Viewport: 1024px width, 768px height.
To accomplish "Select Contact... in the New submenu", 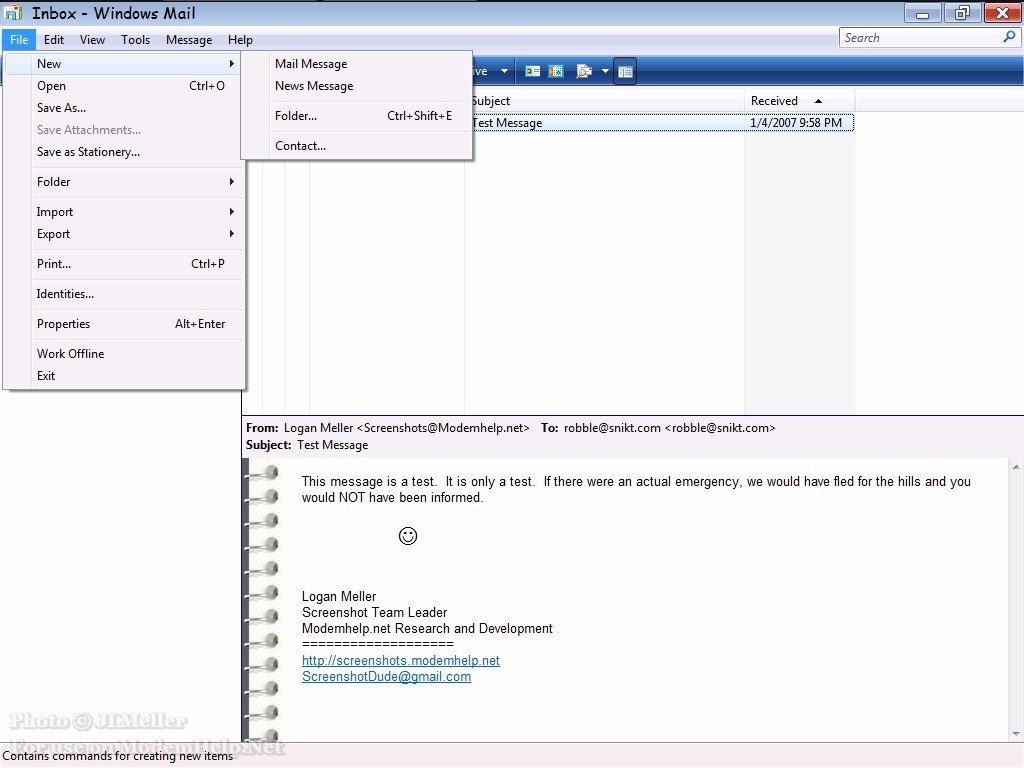I will pos(357,146).
